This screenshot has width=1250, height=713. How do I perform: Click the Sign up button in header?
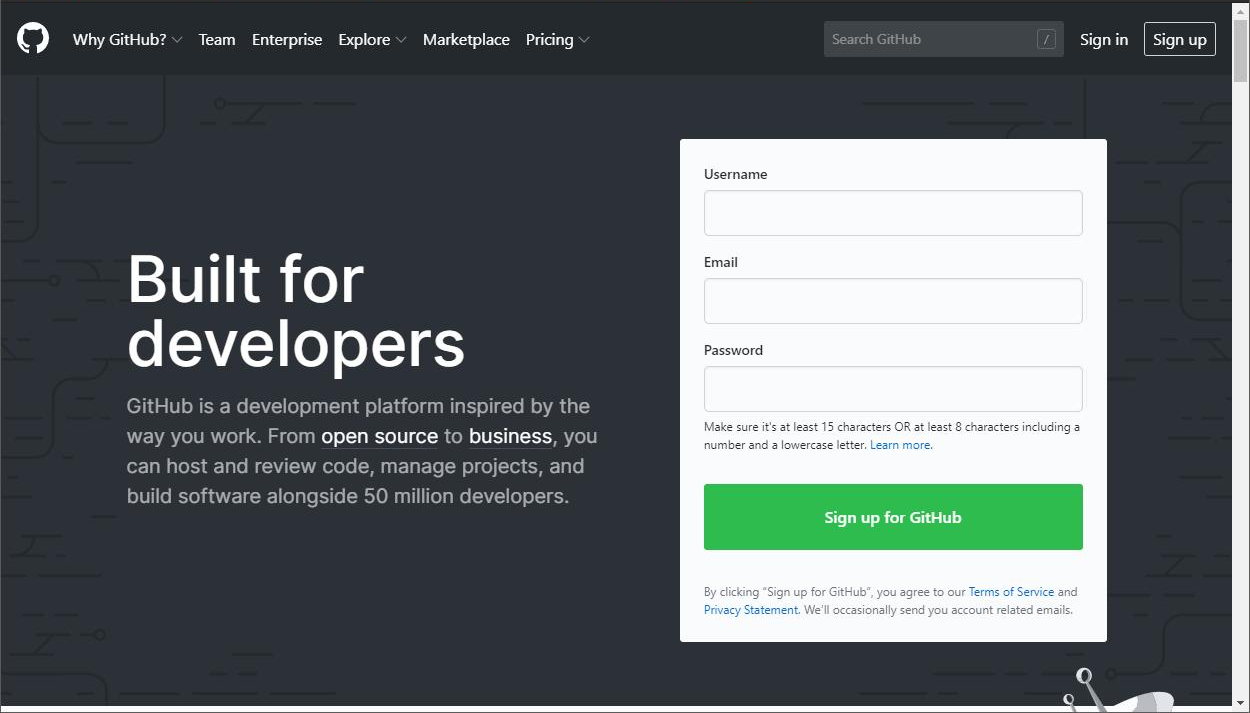(x=1180, y=39)
